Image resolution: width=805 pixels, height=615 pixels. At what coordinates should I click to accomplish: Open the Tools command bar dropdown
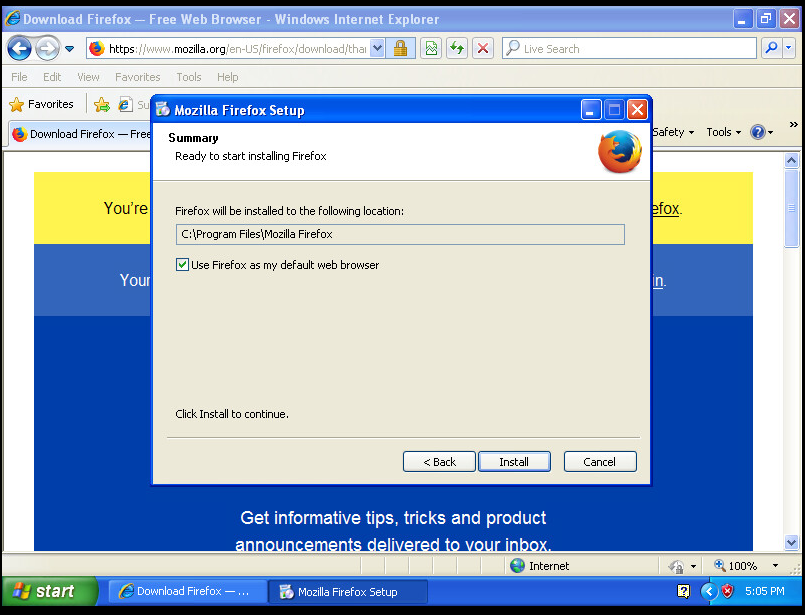coord(723,132)
